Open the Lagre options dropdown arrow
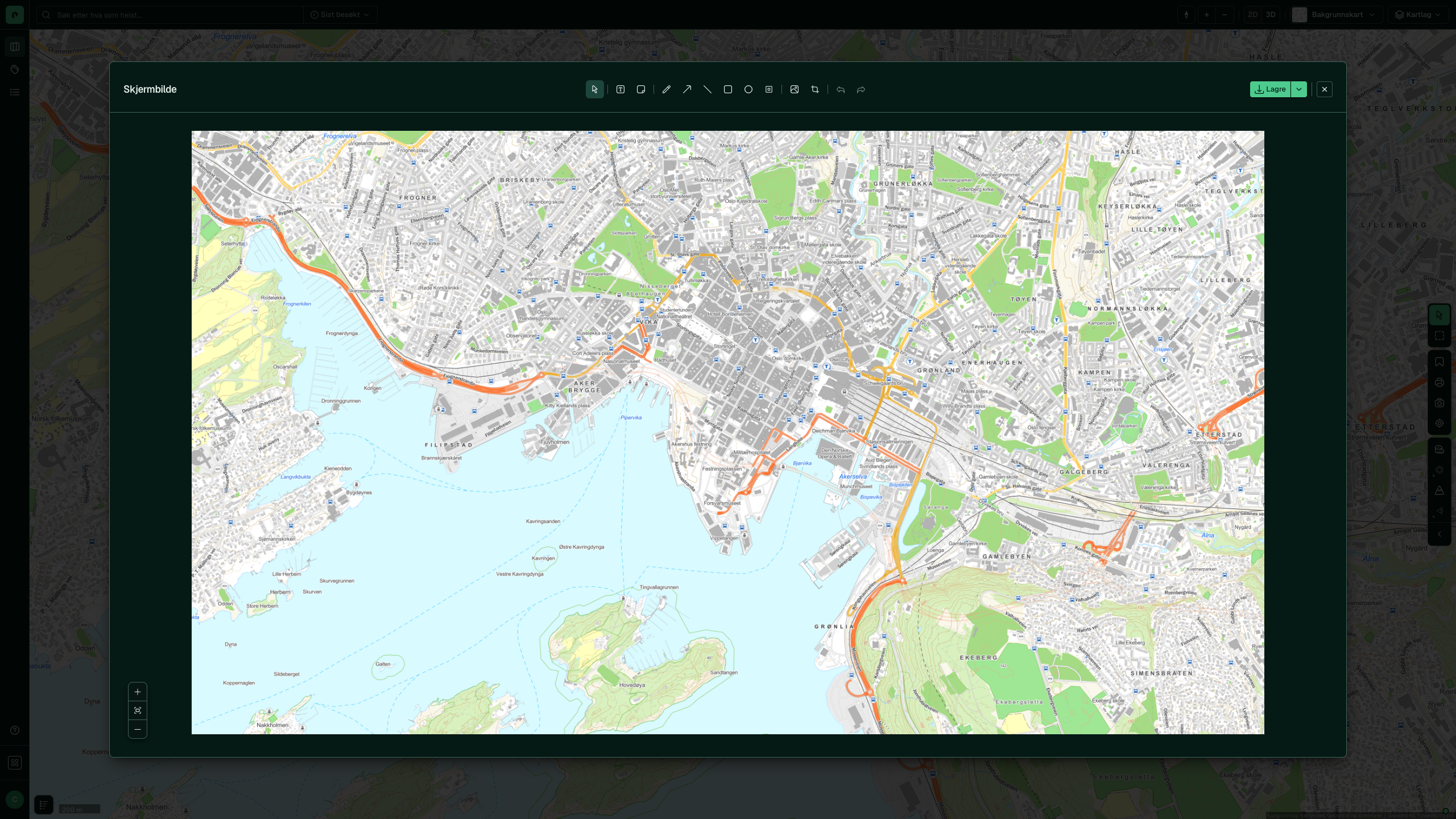This screenshot has width=1456, height=819. (1299, 89)
